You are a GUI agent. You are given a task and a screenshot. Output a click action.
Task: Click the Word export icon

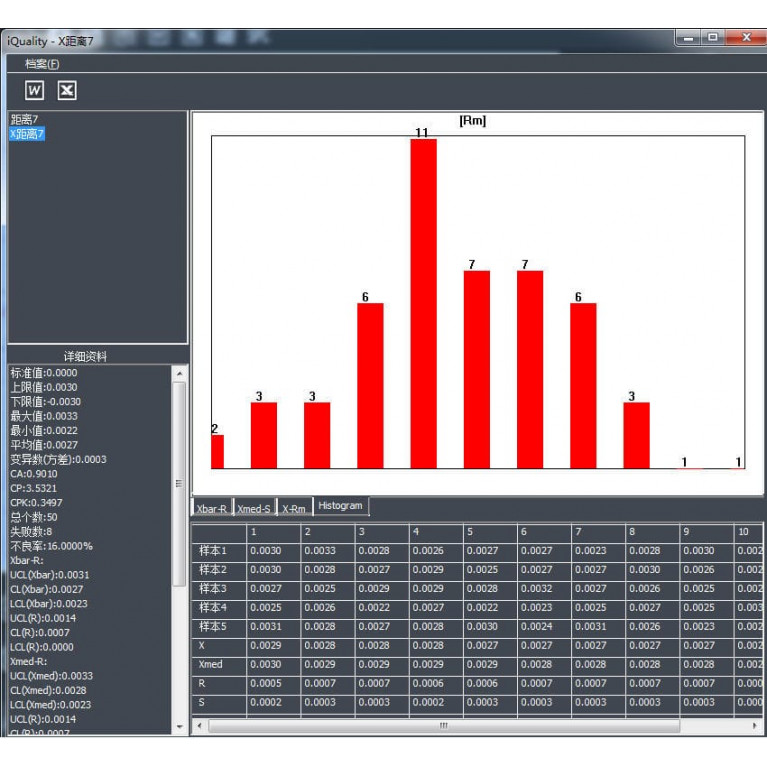[35, 91]
